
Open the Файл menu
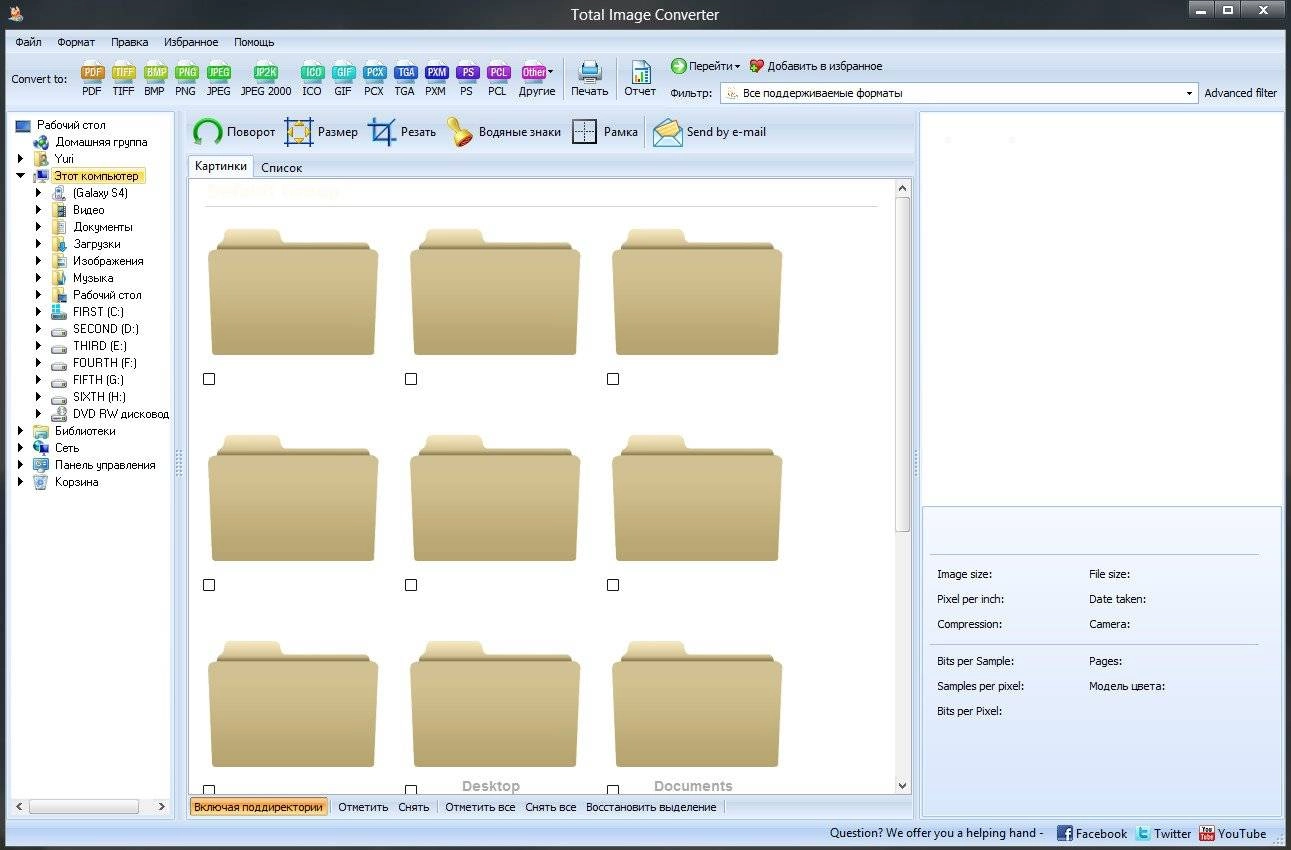pyautogui.click(x=28, y=42)
